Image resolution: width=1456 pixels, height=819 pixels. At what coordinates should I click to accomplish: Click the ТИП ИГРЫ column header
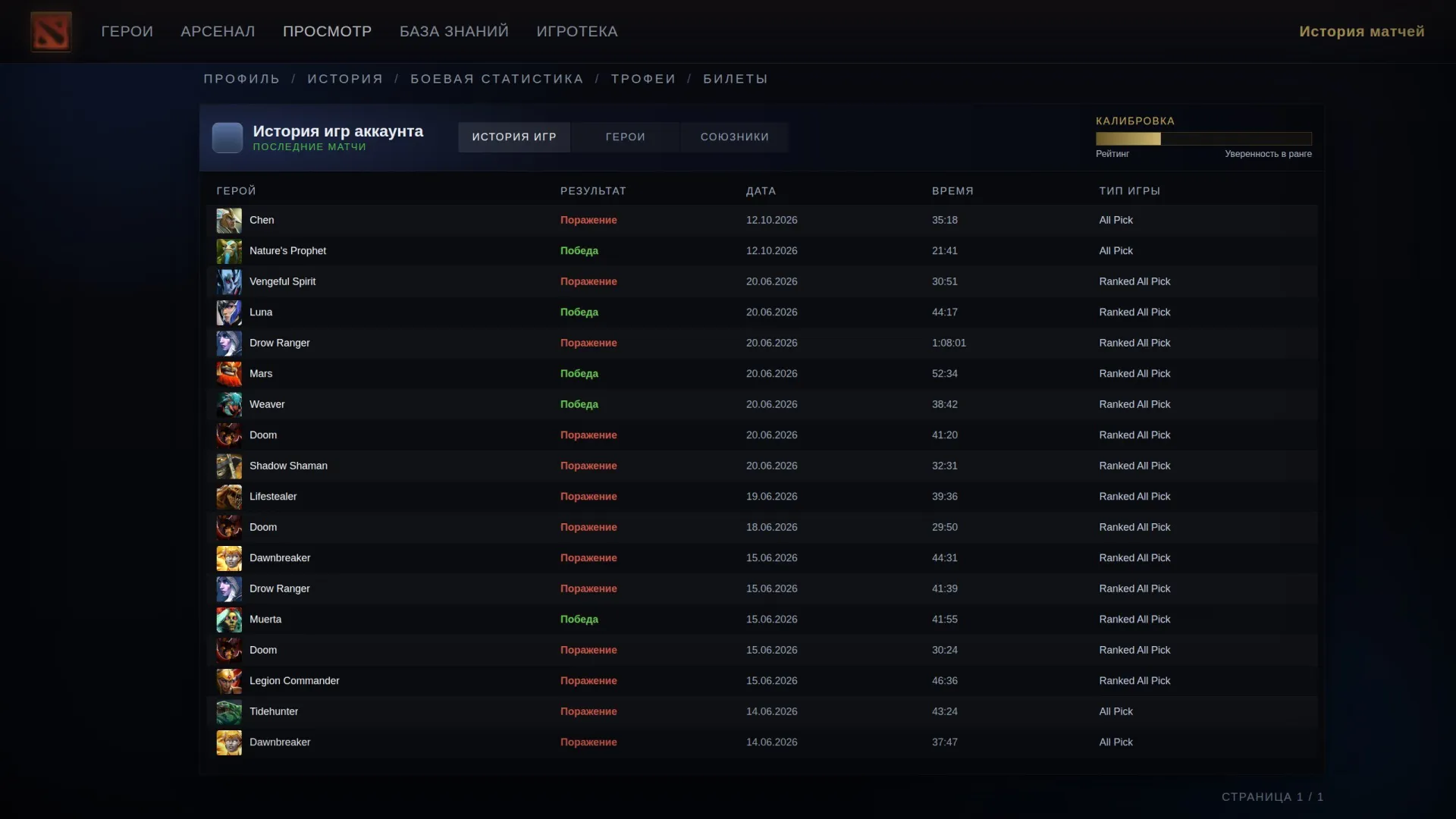(x=1129, y=191)
